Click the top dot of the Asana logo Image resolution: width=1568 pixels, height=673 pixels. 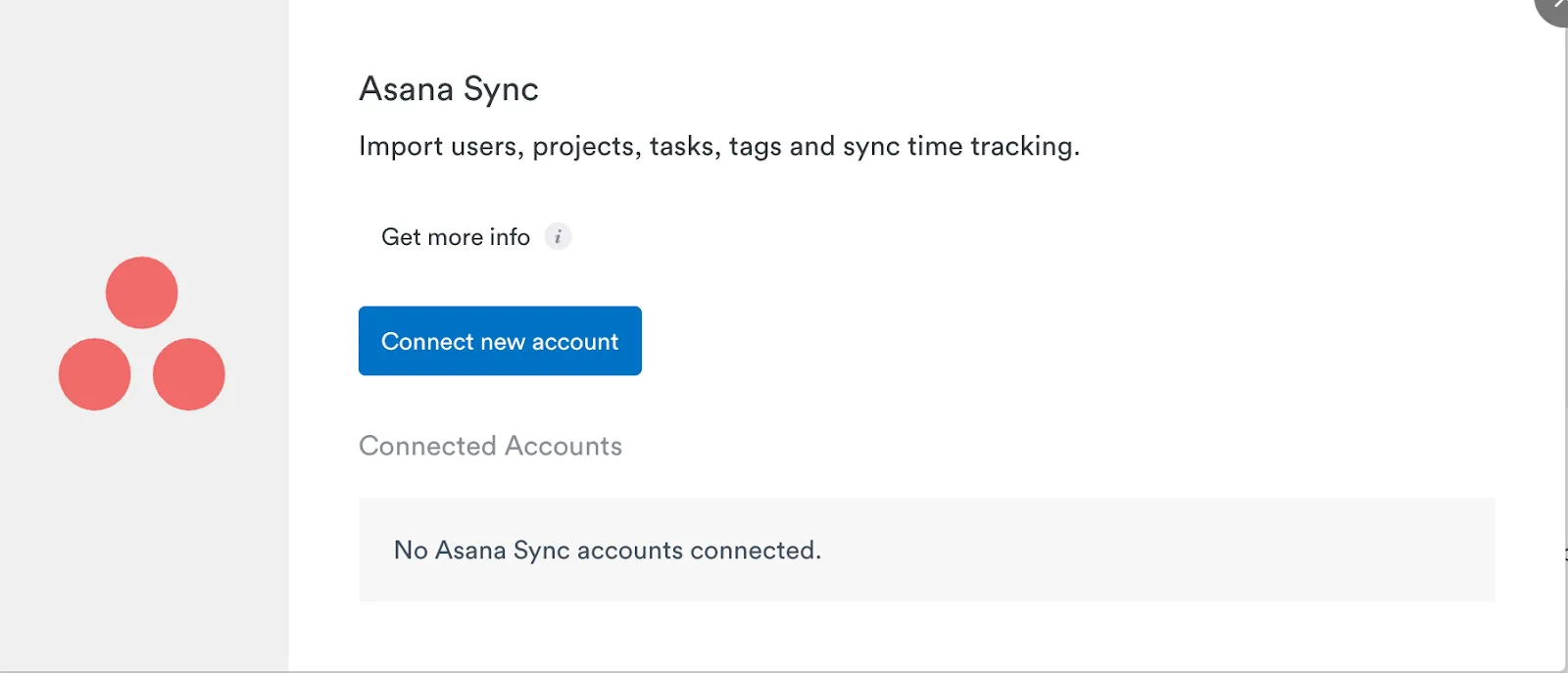click(x=142, y=293)
